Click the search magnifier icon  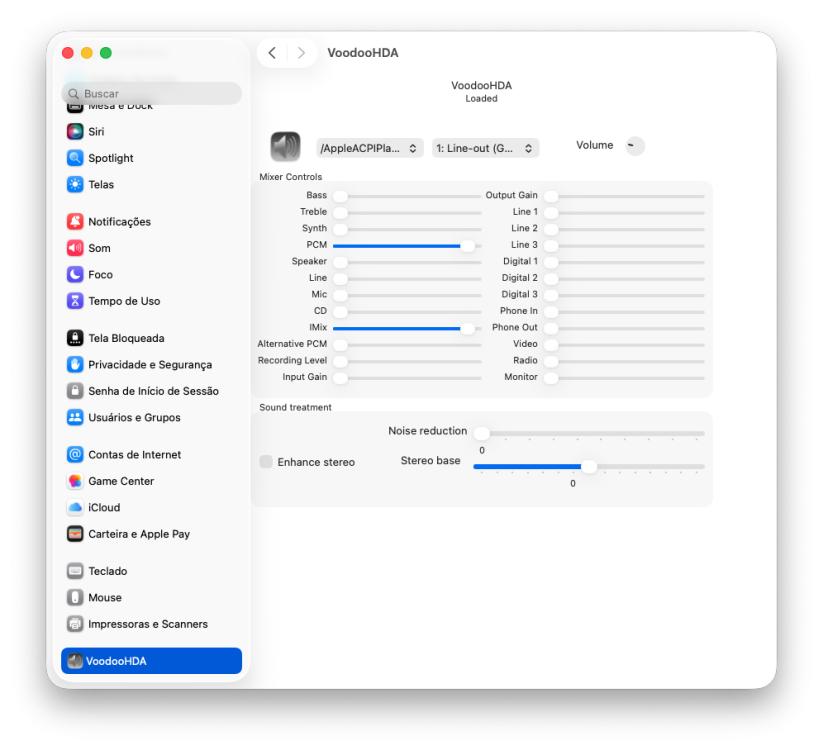click(73, 94)
